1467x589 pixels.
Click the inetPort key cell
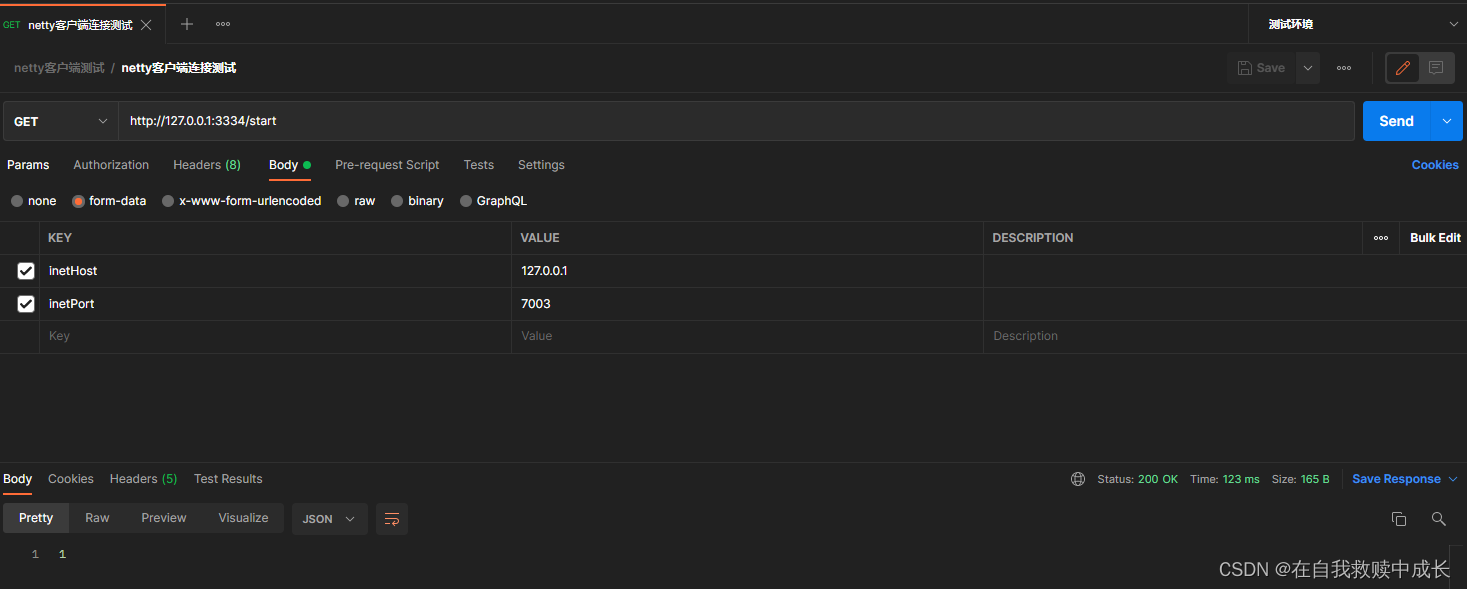275,304
